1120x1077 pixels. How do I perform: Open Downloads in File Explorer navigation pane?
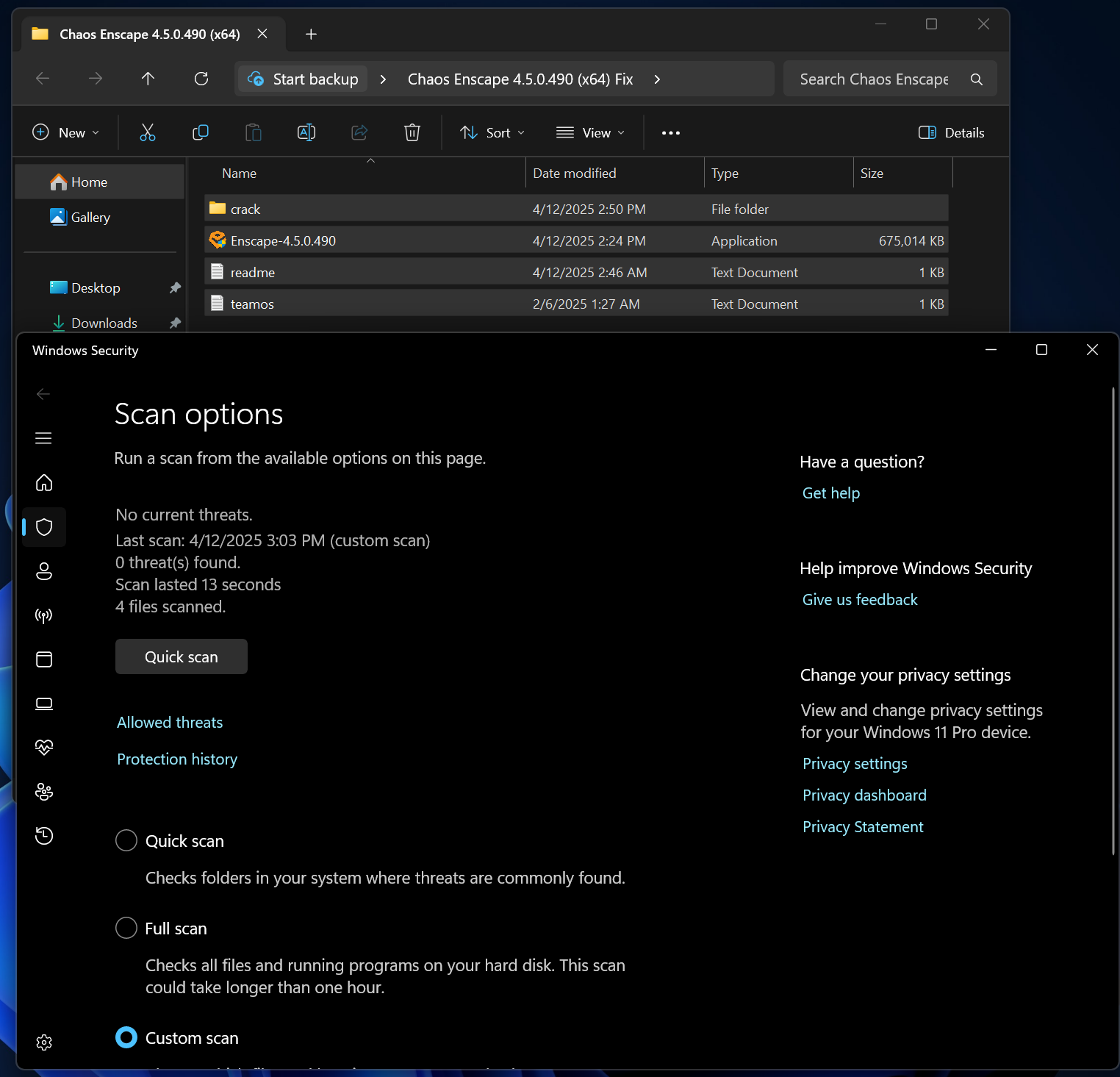coord(104,323)
